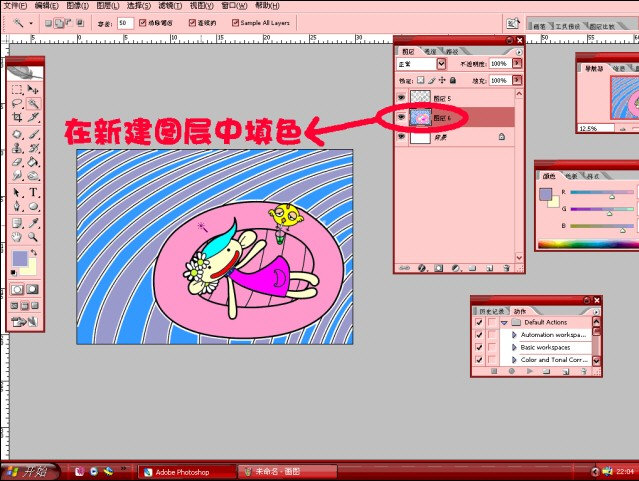Select the Crop tool
Screen dimensions: 639x481
click(x=17, y=117)
